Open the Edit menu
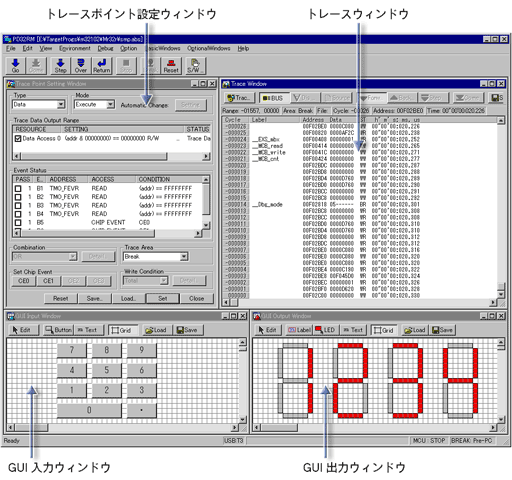512x480 pixels. pos(27,48)
